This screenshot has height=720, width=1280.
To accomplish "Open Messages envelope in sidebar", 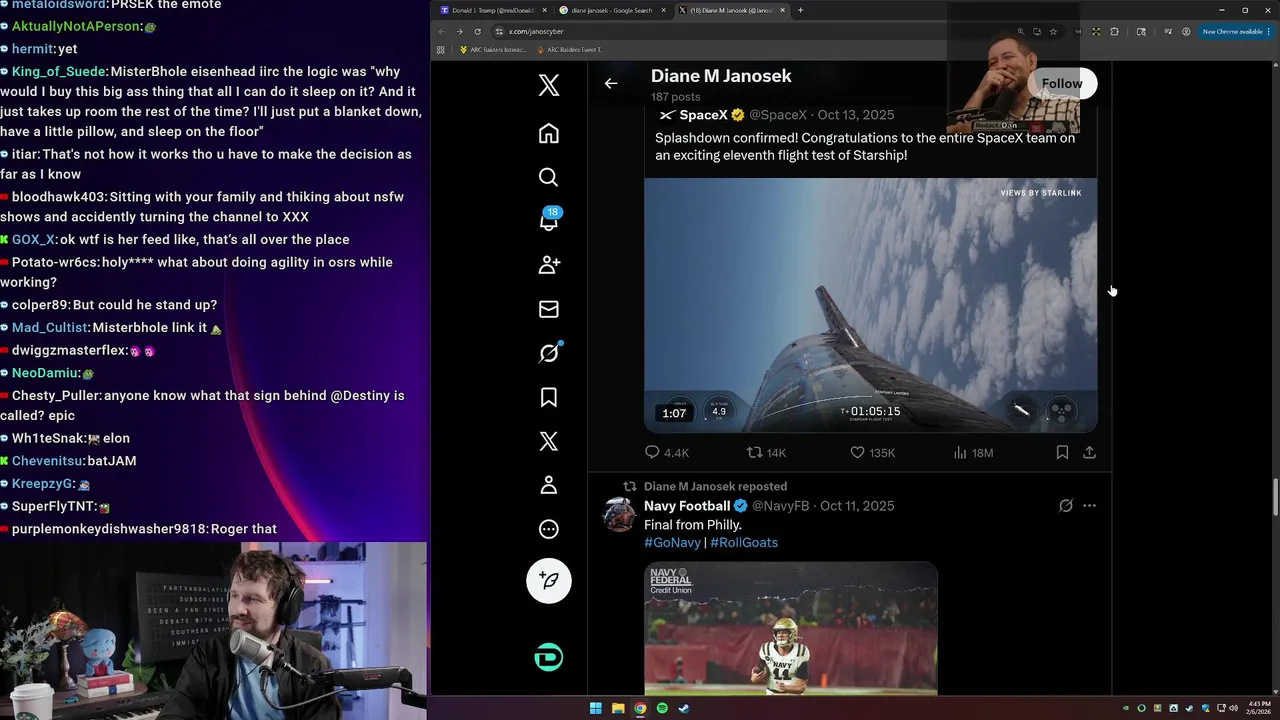I will [549, 309].
